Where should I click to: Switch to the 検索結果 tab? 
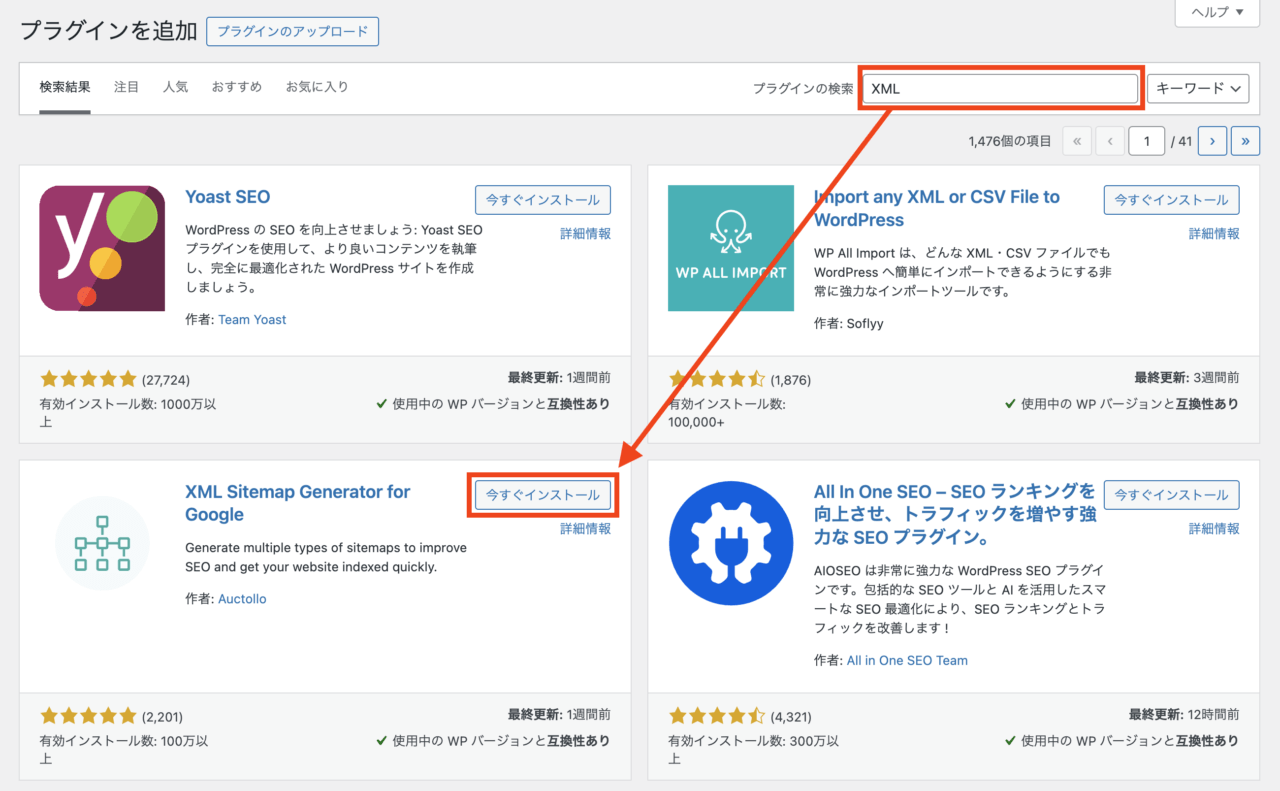pyautogui.click(x=65, y=87)
